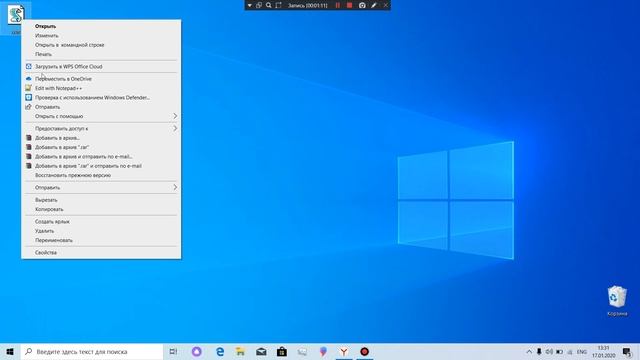Switch the ENG input language indicator

coord(582,351)
